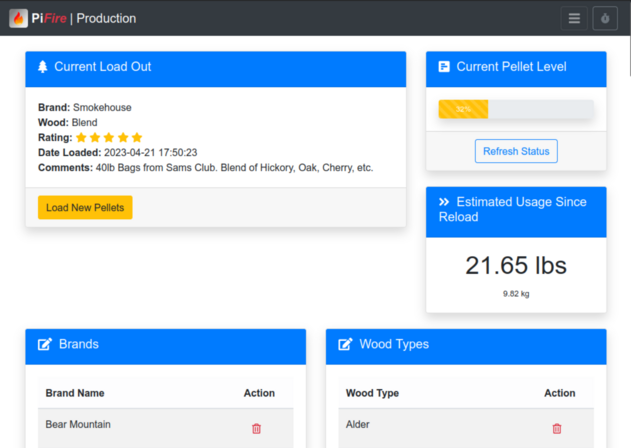
Task: Click the PiFire flame logo
Action: [18, 18]
